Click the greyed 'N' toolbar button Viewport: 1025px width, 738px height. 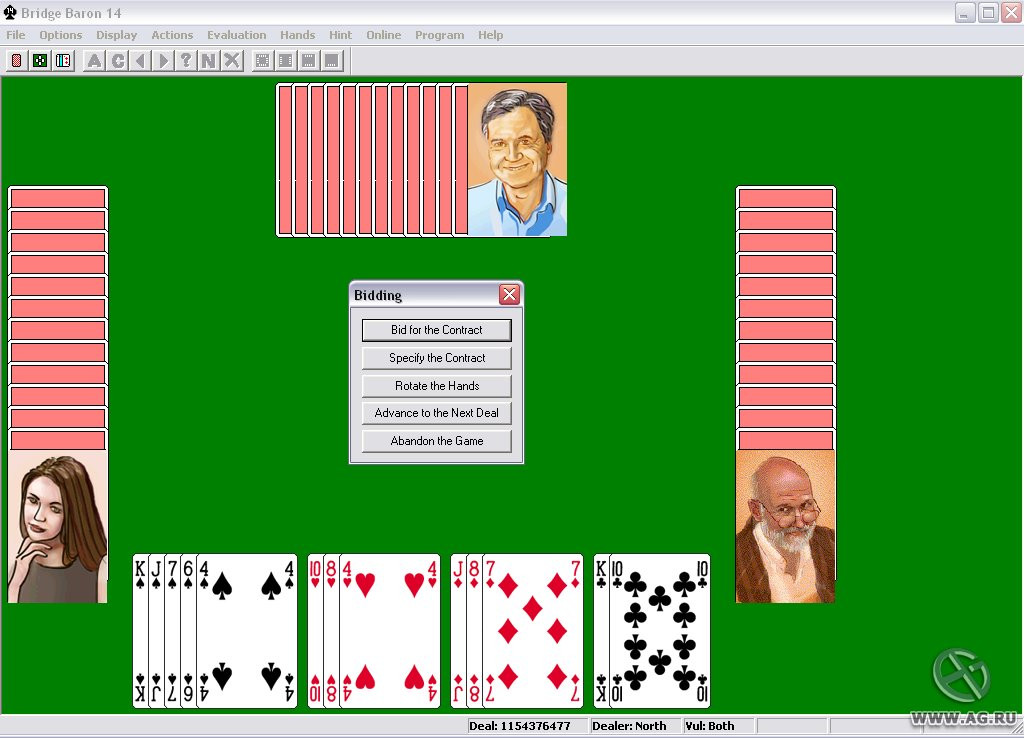[x=209, y=61]
